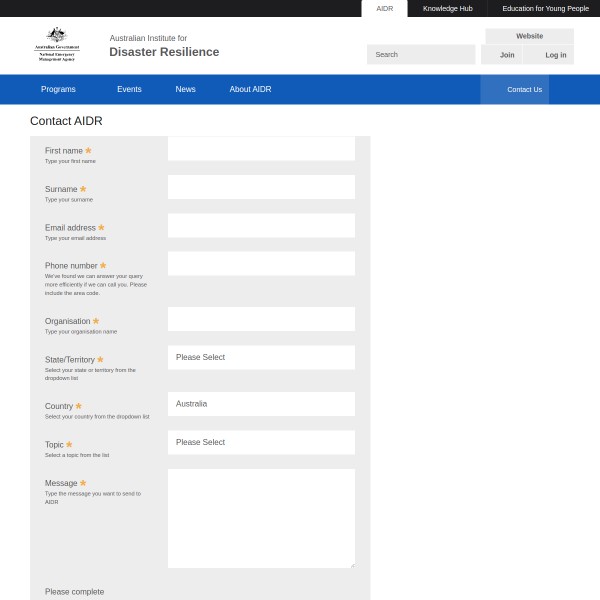Viewport: 600px width, 600px height.
Task: Click the Join button
Action: click(507, 55)
